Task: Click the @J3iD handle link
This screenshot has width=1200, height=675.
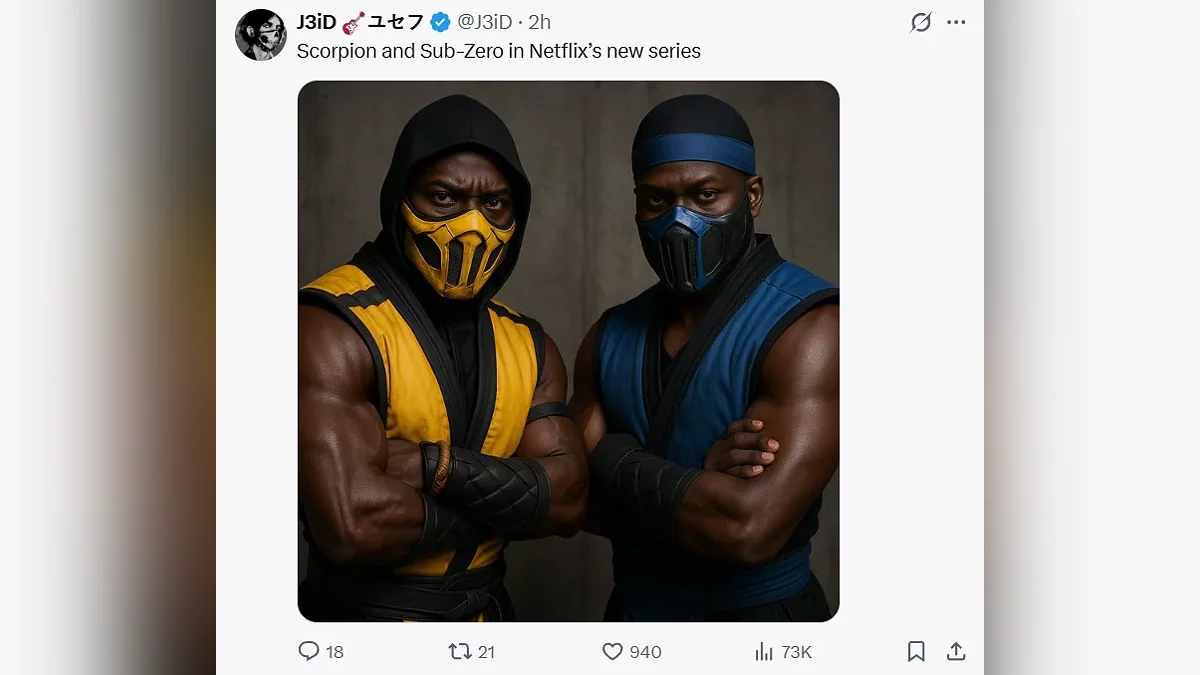Action: (x=484, y=22)
